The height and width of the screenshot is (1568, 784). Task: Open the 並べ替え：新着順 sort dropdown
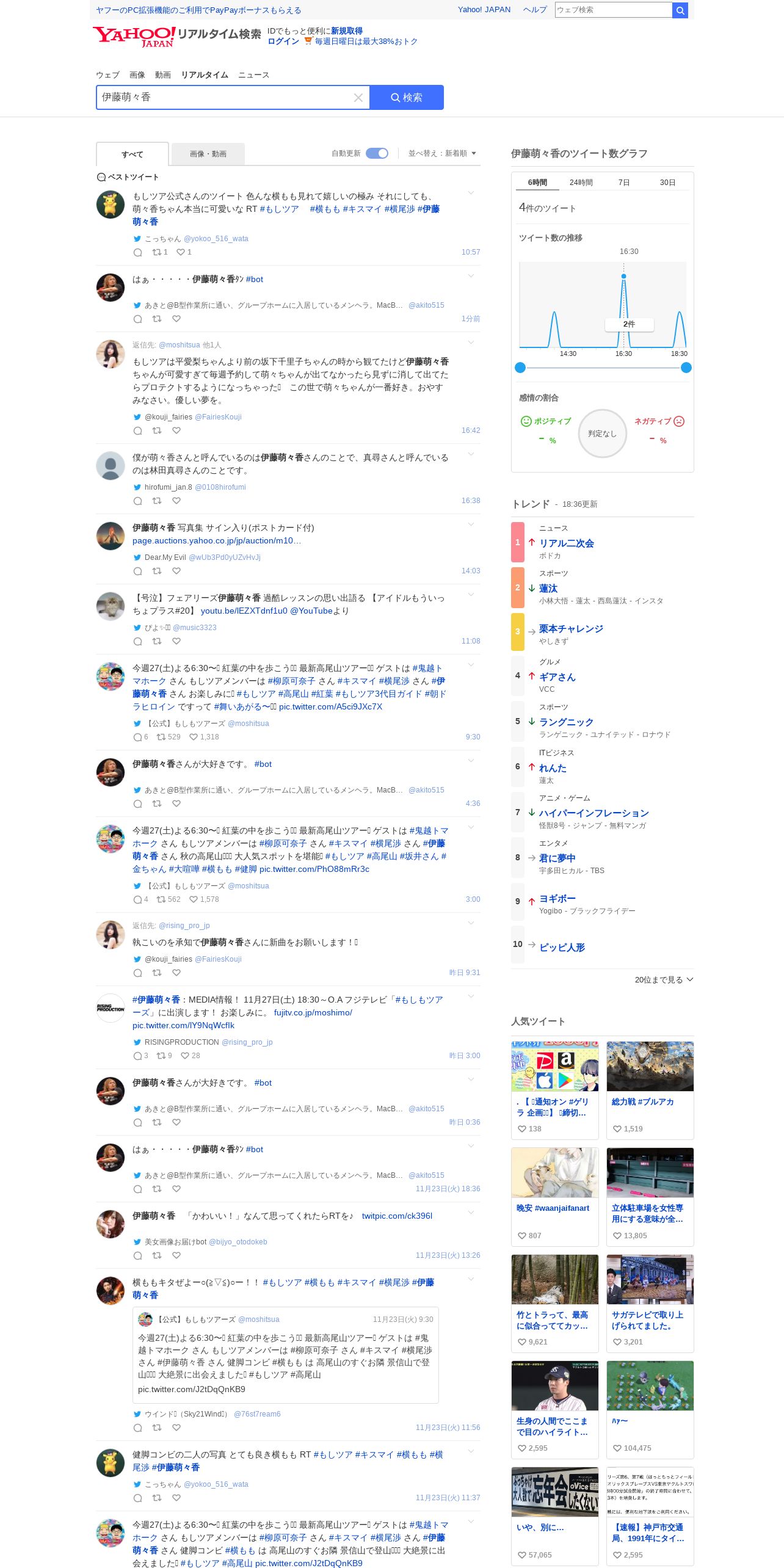pos(442,153)
